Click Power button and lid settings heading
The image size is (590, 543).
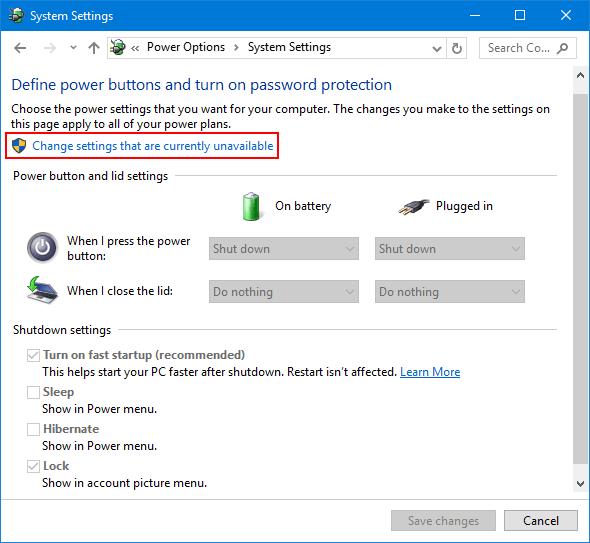(90, 176)
